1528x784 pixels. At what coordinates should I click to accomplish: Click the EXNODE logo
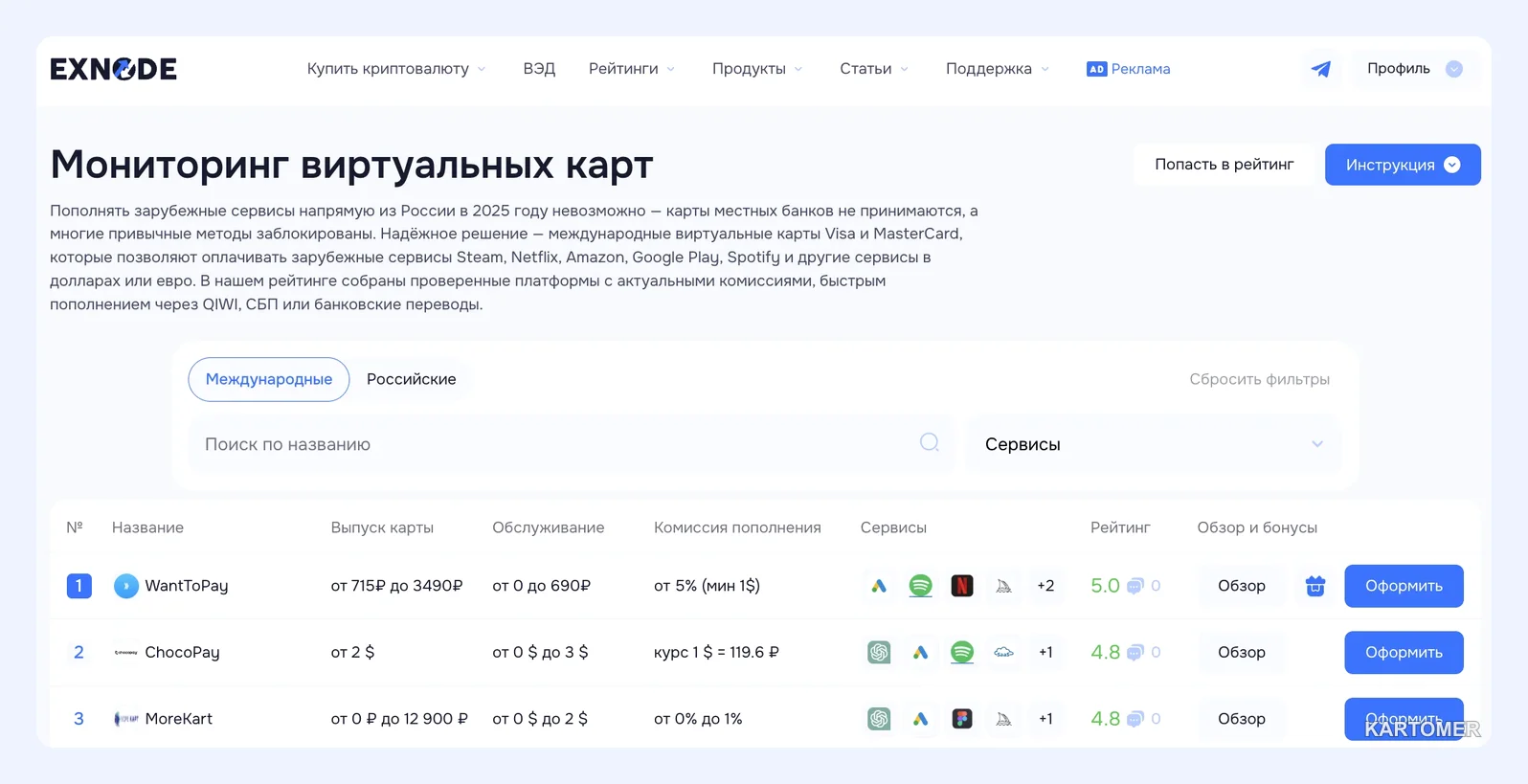click(x=113, y=69)
